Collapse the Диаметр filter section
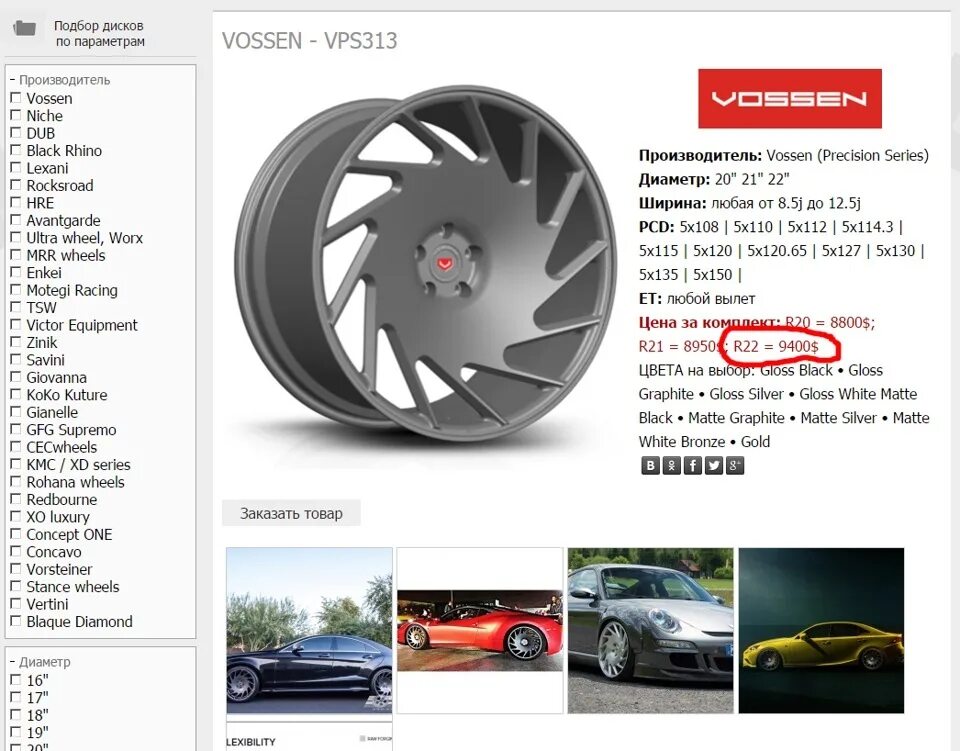The height and width of the screenshot is (751, 960). pyautogui.click(x=40, y=662)
